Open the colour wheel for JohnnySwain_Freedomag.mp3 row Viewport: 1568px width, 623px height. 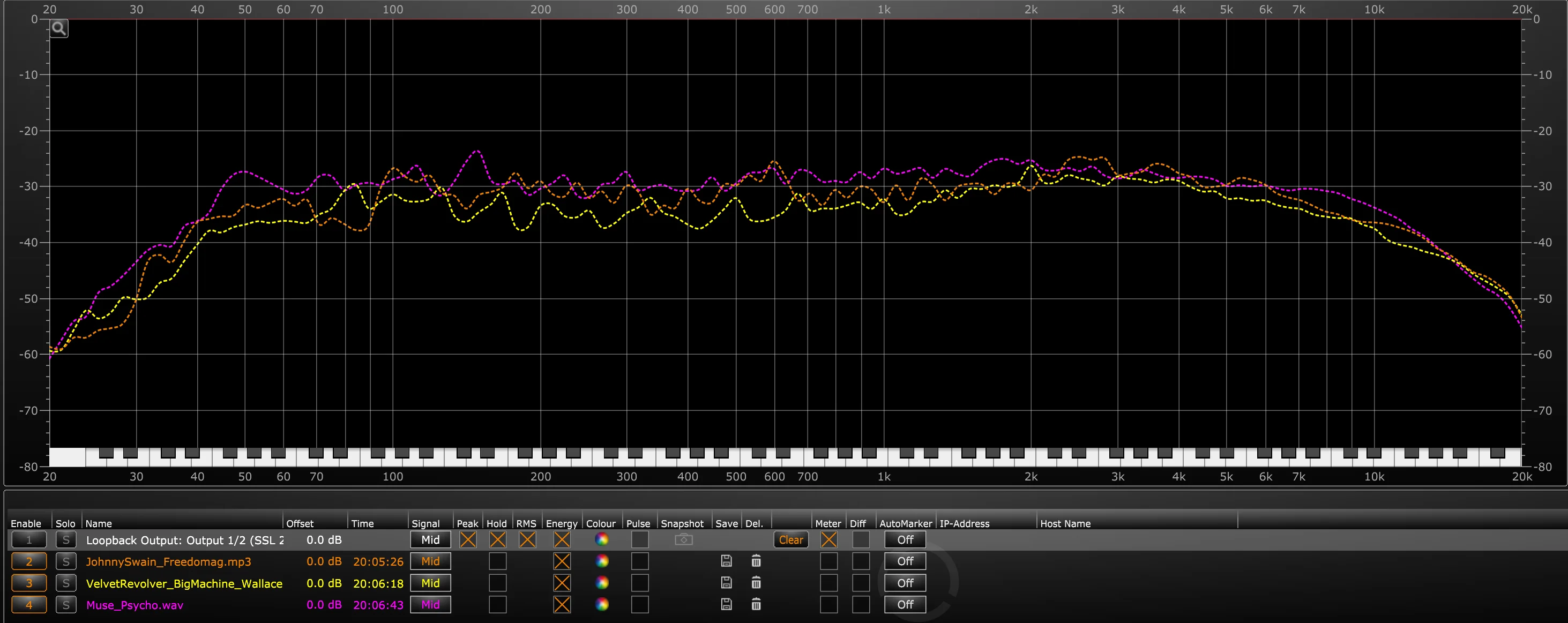601,561
